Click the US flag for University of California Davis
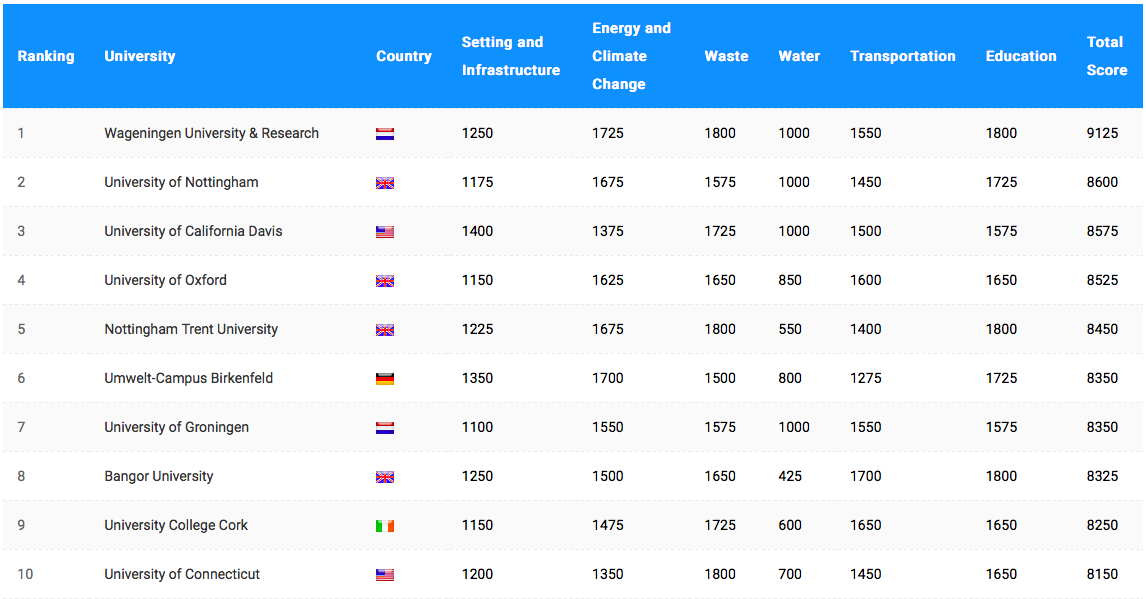 pos(384,232)
